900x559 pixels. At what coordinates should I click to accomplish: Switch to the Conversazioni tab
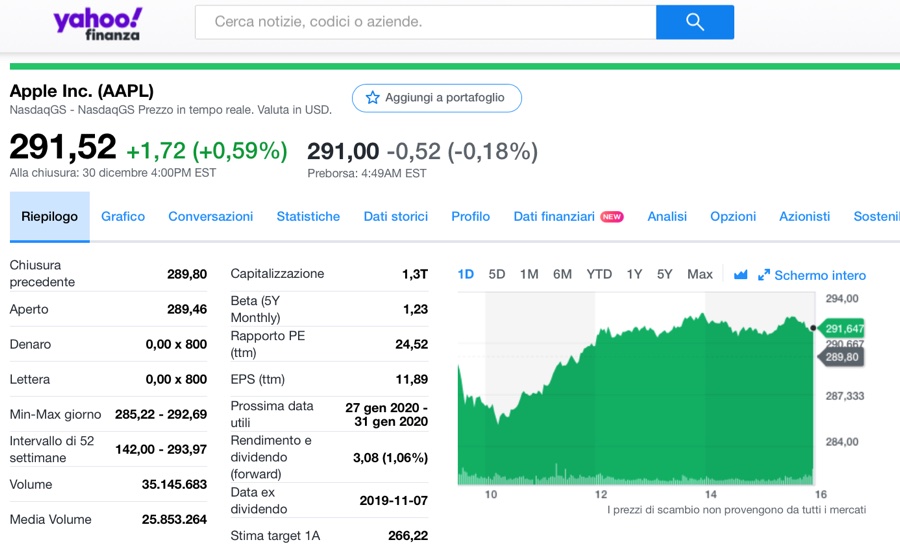pos(210,216)
